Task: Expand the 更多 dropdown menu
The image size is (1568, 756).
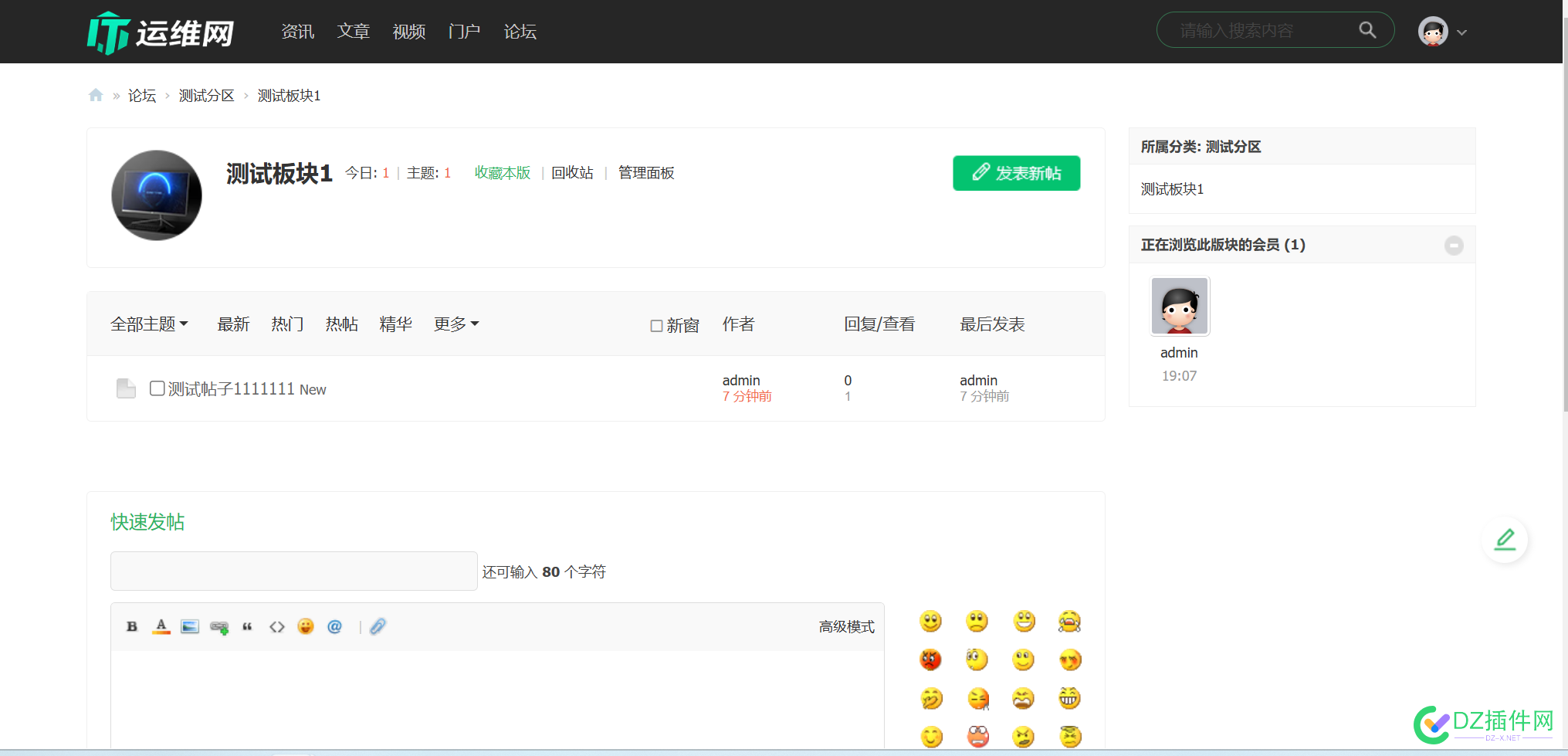Action: (455, 324)
